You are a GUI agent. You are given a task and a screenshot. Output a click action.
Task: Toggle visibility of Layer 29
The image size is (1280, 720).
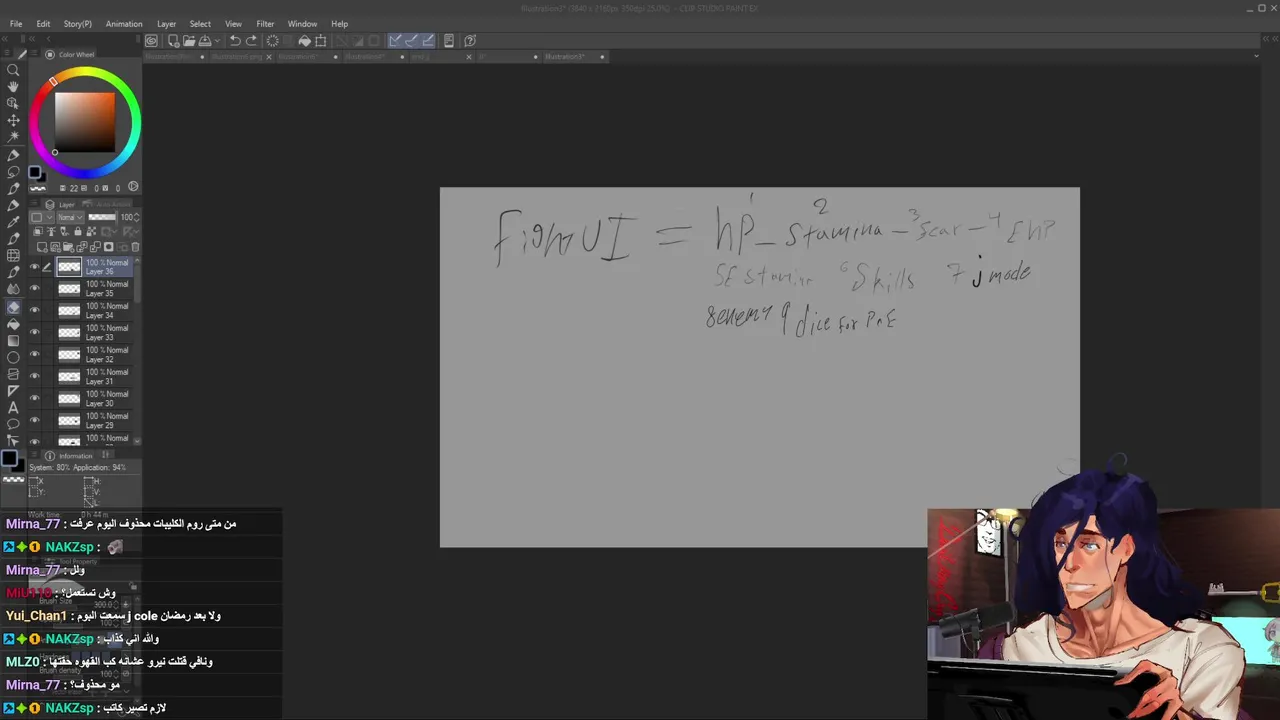click(34, 421)
